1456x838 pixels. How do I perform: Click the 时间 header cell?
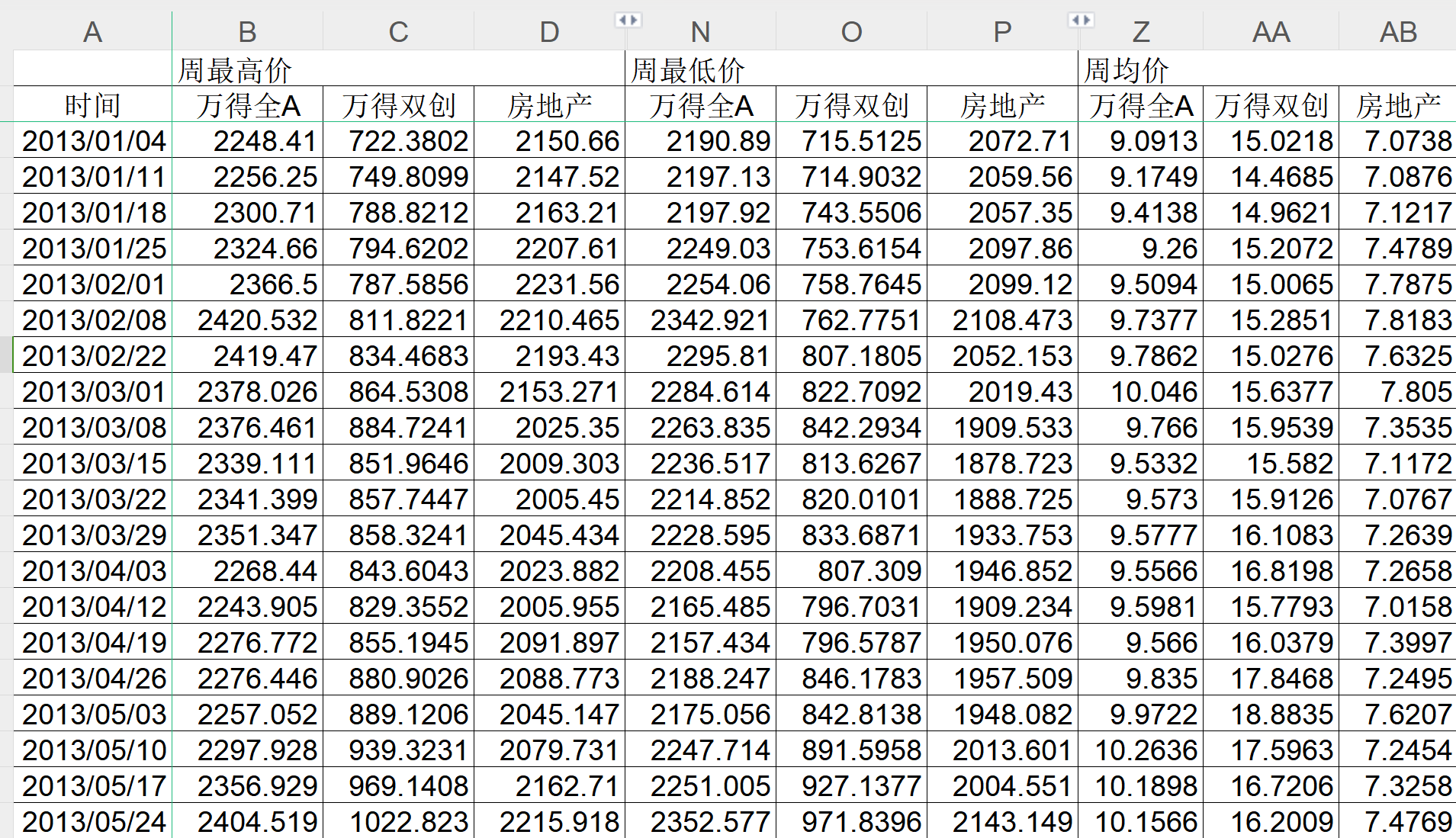pyautogui.click(x=93, y=104)
